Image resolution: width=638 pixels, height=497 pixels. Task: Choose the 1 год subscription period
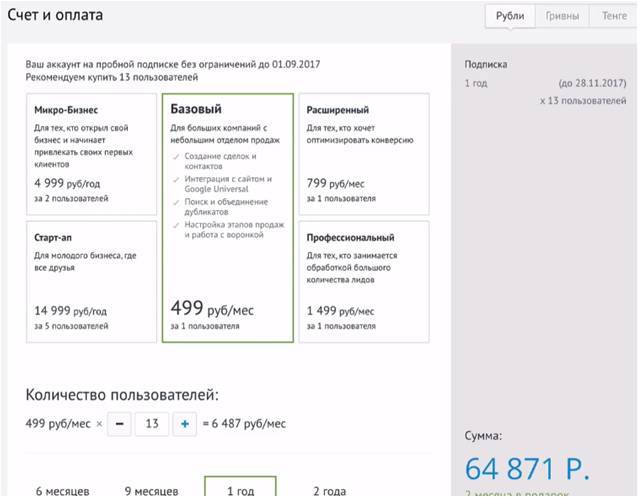click(x=240, y=489)
